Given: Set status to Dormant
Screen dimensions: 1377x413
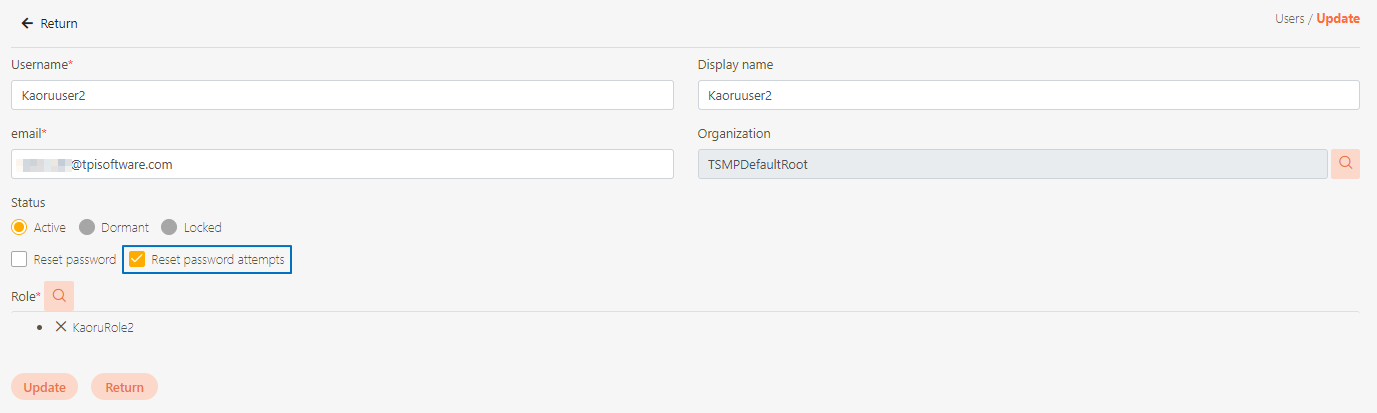Looking at the screenshot, I should pos(87,227).
